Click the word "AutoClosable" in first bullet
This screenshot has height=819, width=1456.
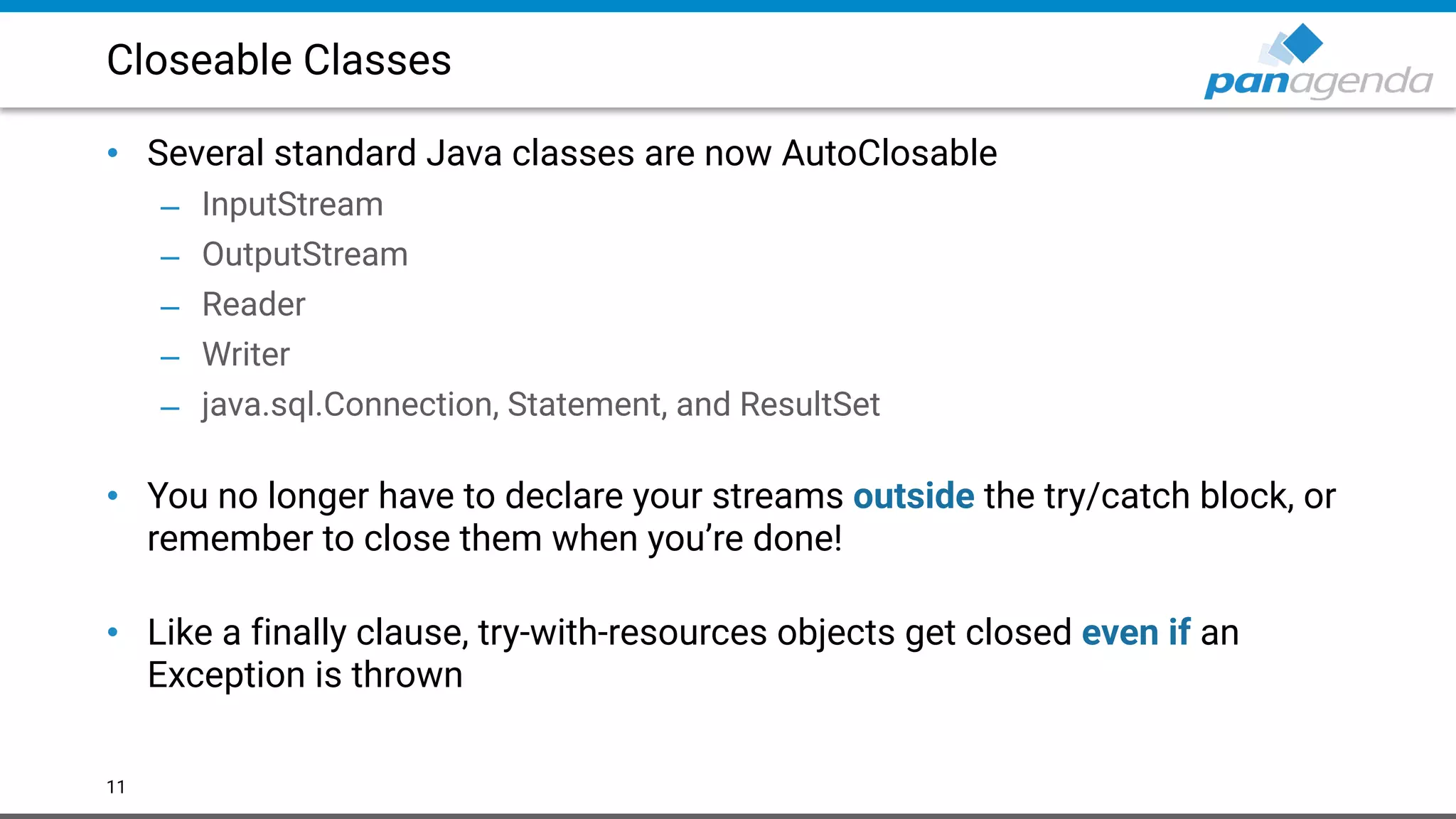(x=889, y=153)
